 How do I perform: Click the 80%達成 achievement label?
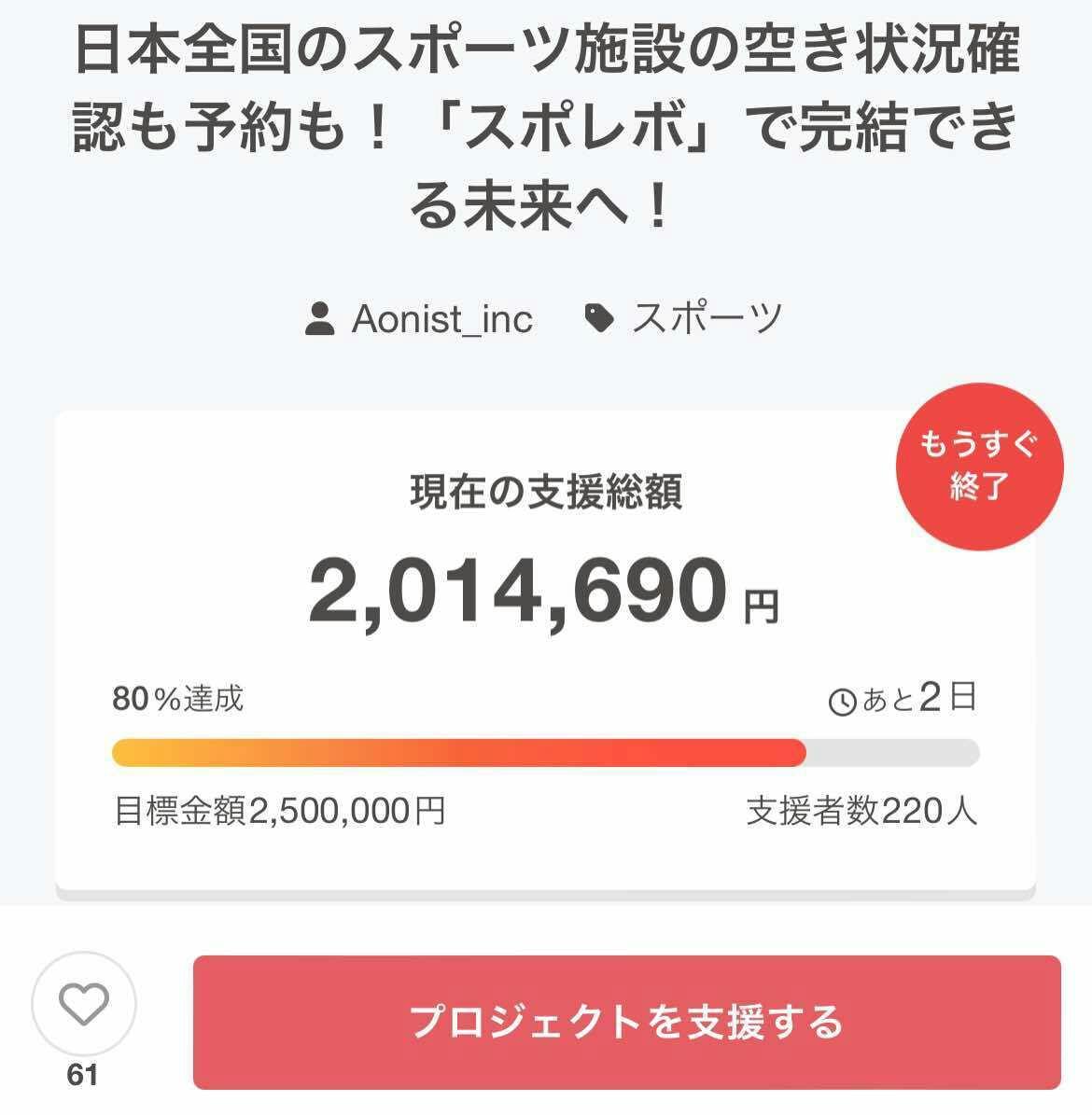pyautogui.click(x=177, y=699)
